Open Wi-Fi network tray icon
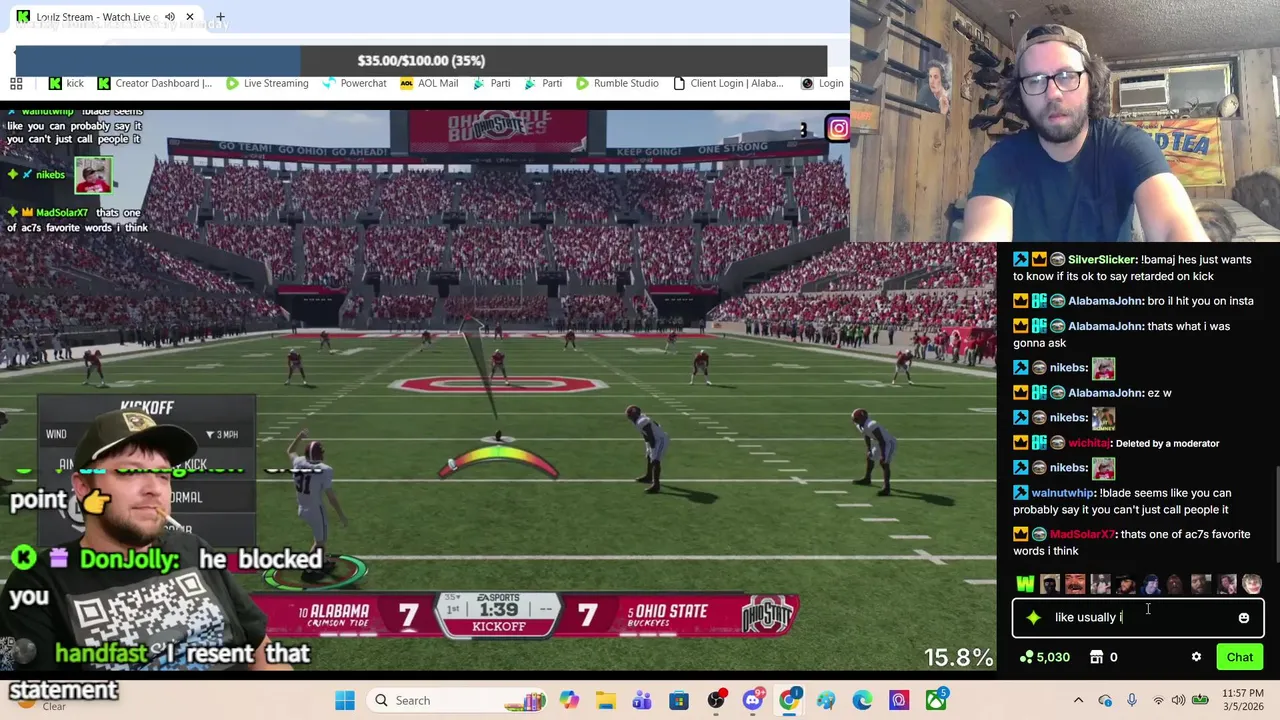This screenshot has height=720, width=1280. [1158, 700]
